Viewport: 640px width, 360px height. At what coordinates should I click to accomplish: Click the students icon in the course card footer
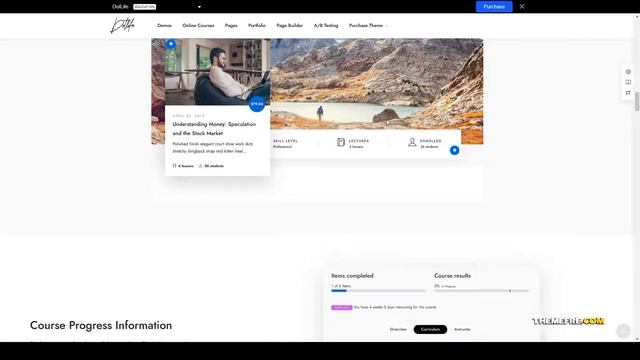pyautogui.click(x=200, y=166)
